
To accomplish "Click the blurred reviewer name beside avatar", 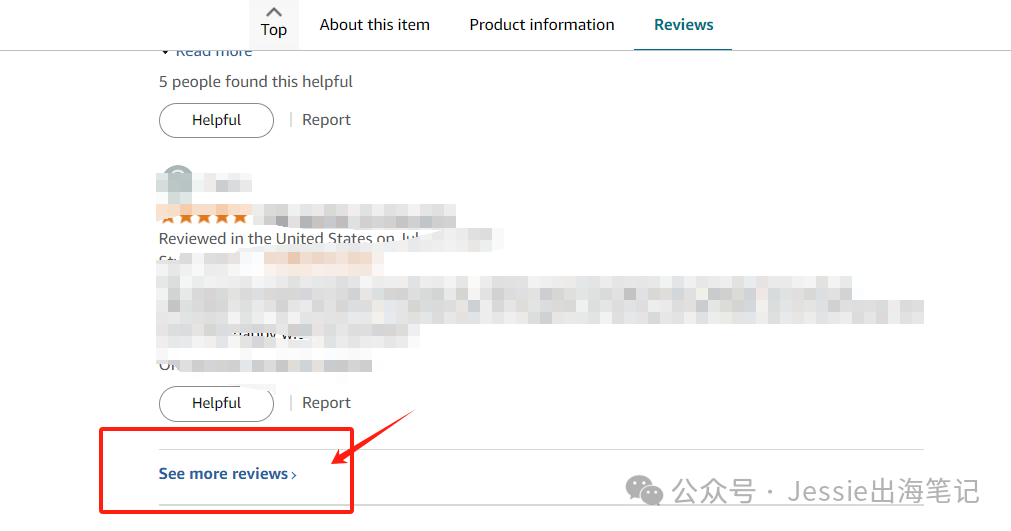I will pos(224,183).
